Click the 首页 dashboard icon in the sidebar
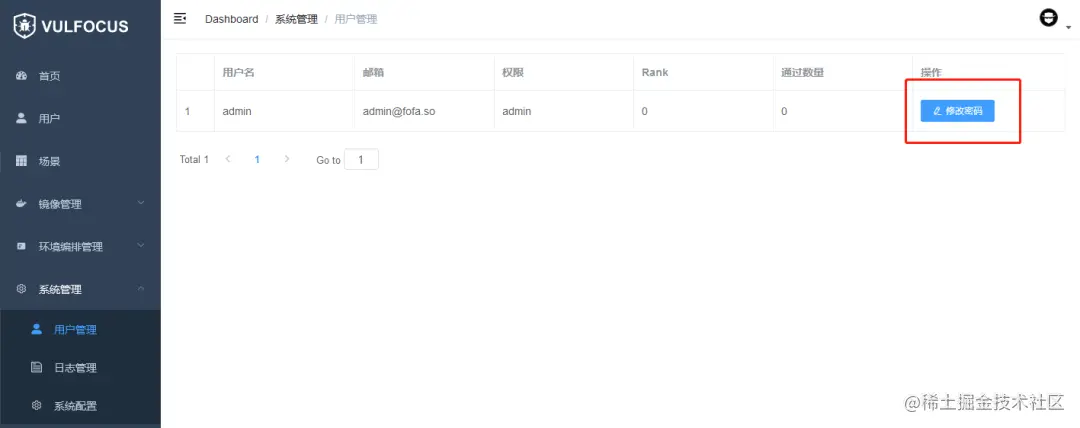The height and width of the screenshot is (428, 1080). (x=21, y=76)
